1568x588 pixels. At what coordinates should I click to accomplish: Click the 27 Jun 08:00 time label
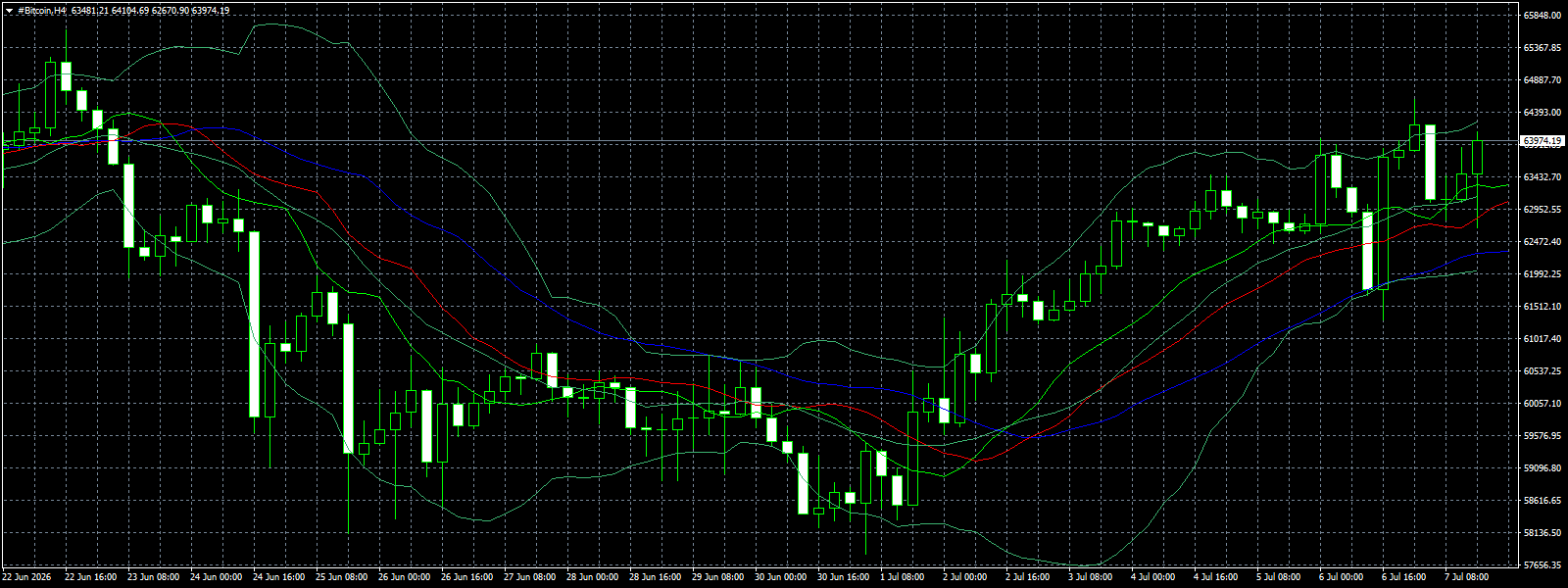[529, 577]
